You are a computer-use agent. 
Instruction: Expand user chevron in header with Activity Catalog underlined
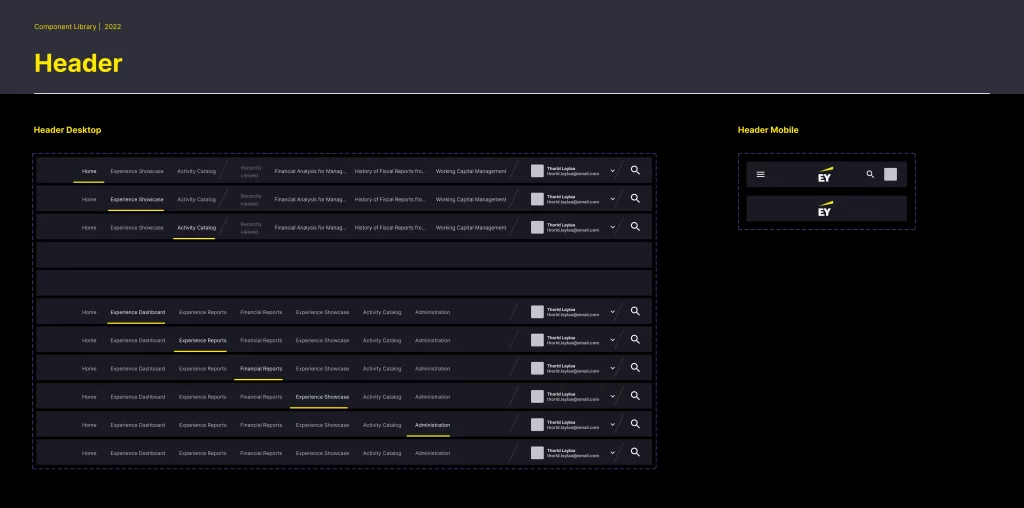click(x=613, y=227)
